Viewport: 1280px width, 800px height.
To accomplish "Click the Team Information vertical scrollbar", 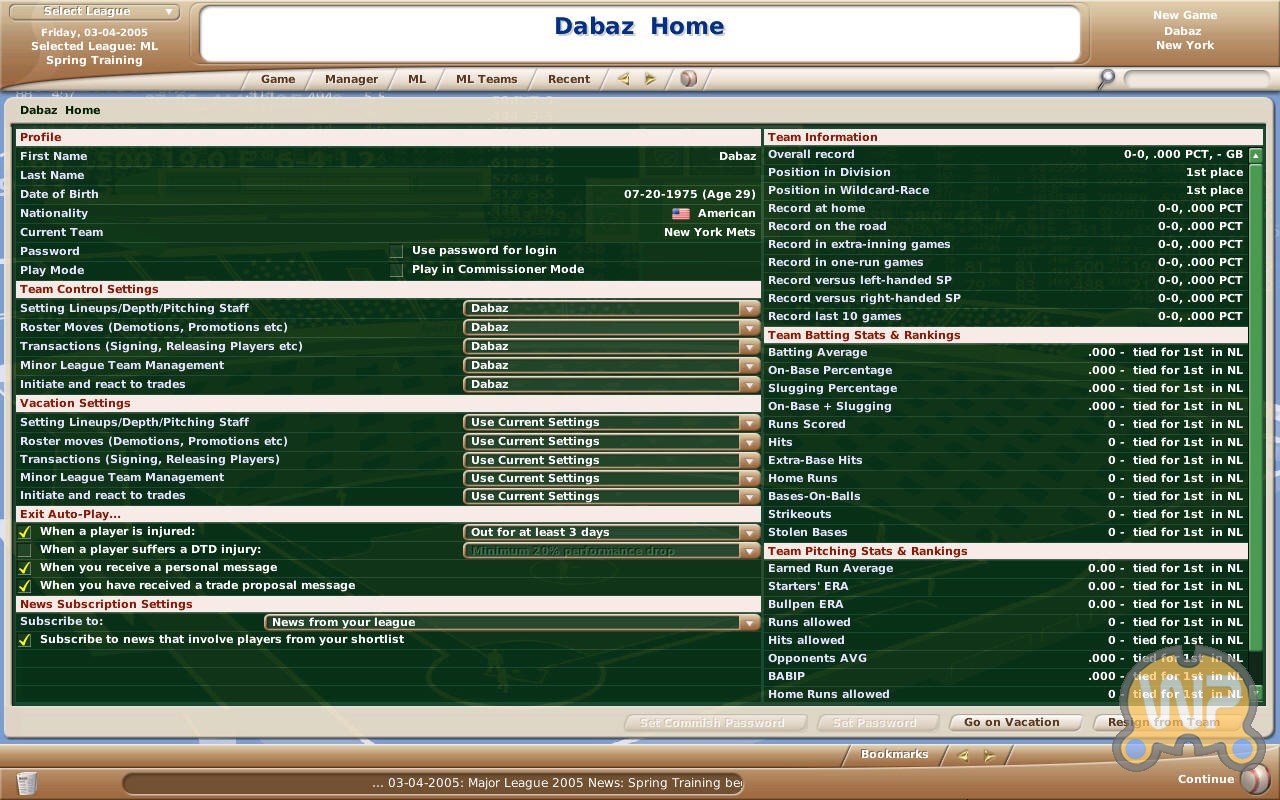I will (1256, 420).
